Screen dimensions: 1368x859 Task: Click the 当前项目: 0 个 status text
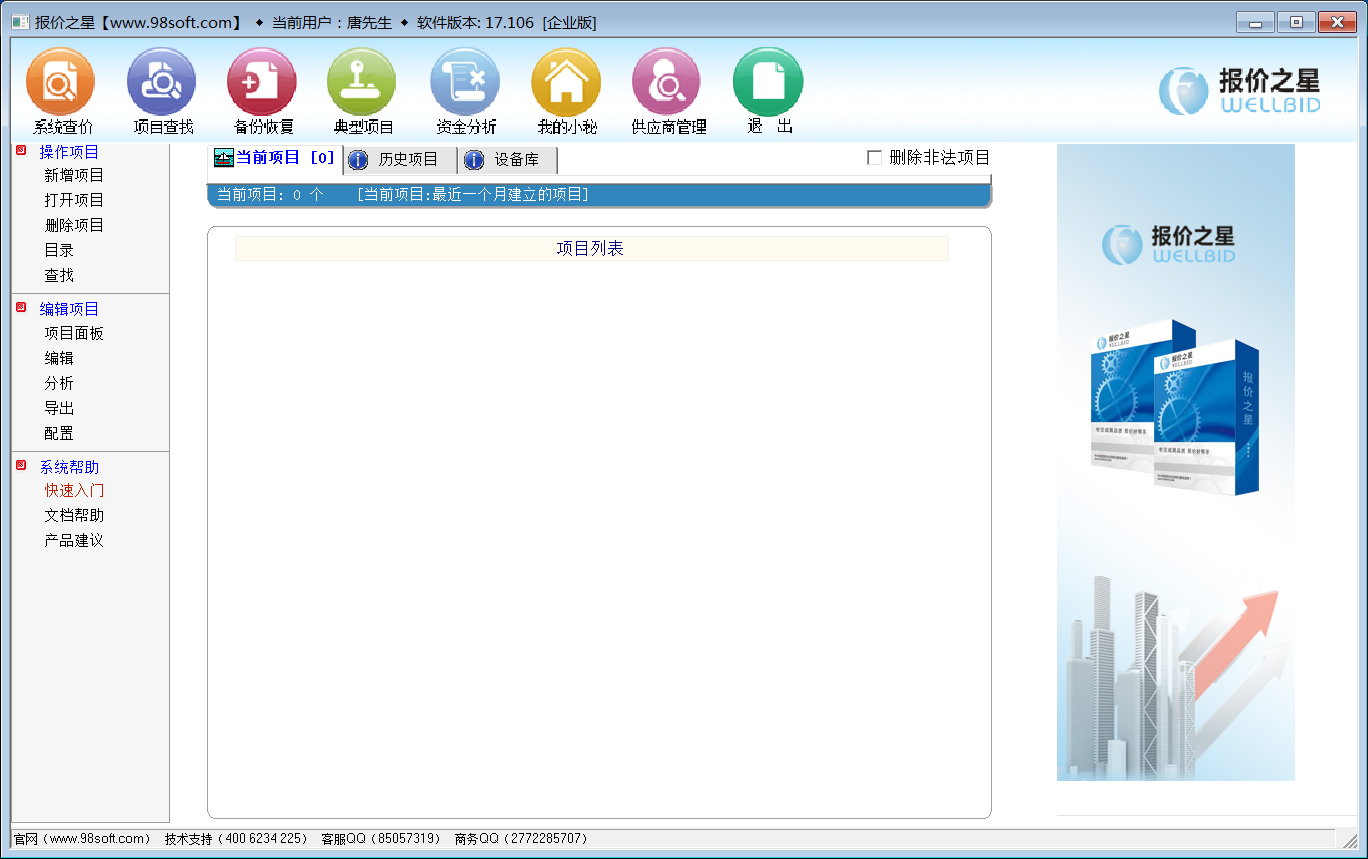pos(270,194)
